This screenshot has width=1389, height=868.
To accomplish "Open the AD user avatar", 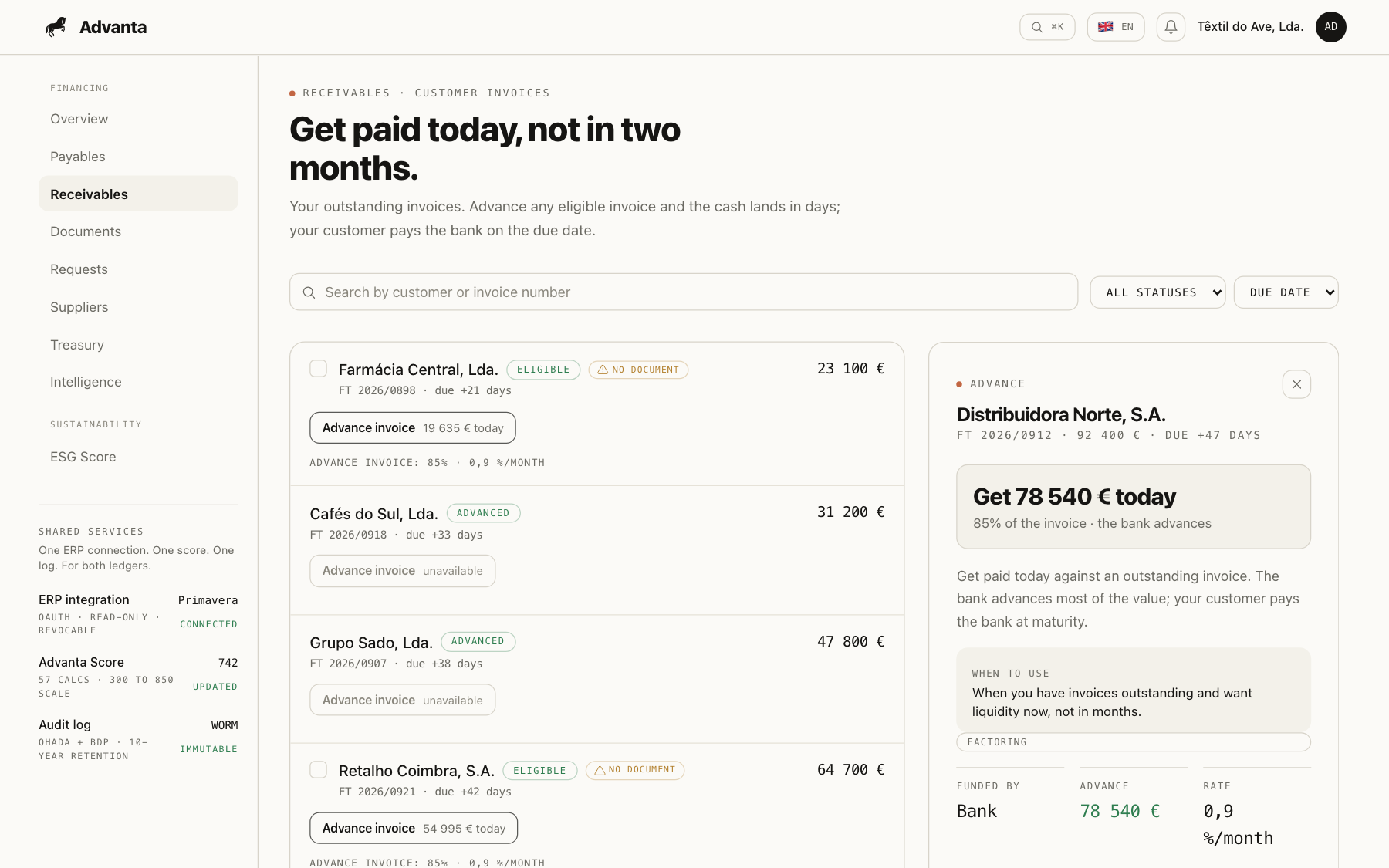I will pos(1330,27).
